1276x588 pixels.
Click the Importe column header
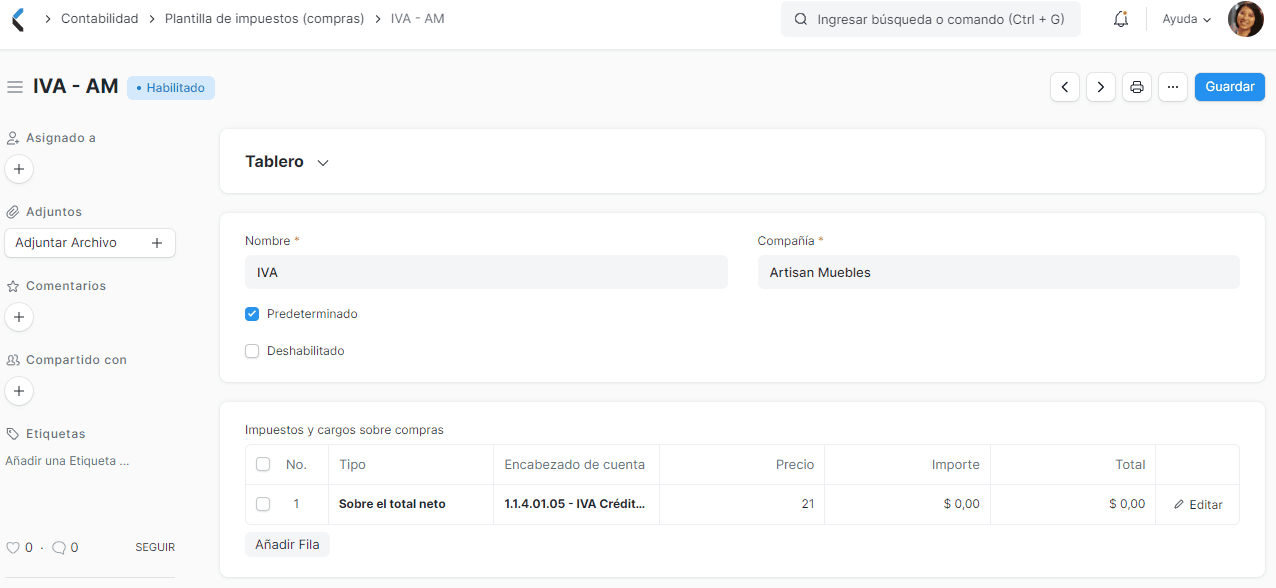908,464
